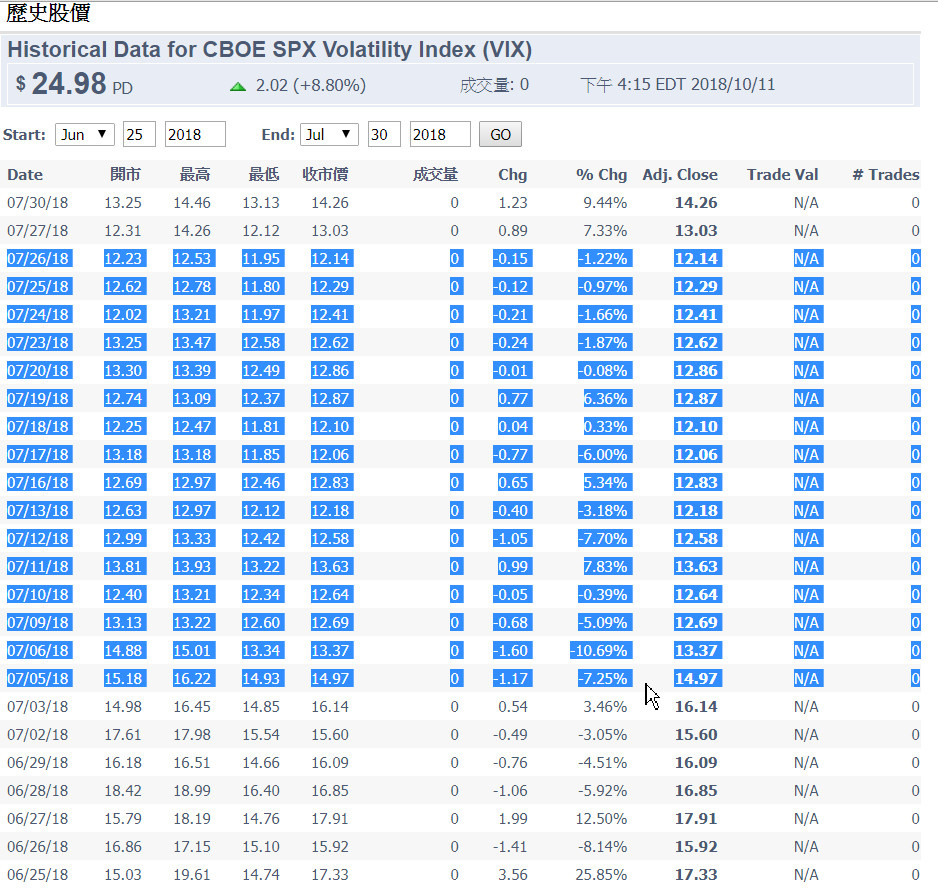The image size is (938, 892).
Task: Click the highlighted date 07/26/18
Action: click(x=39, y=258)
